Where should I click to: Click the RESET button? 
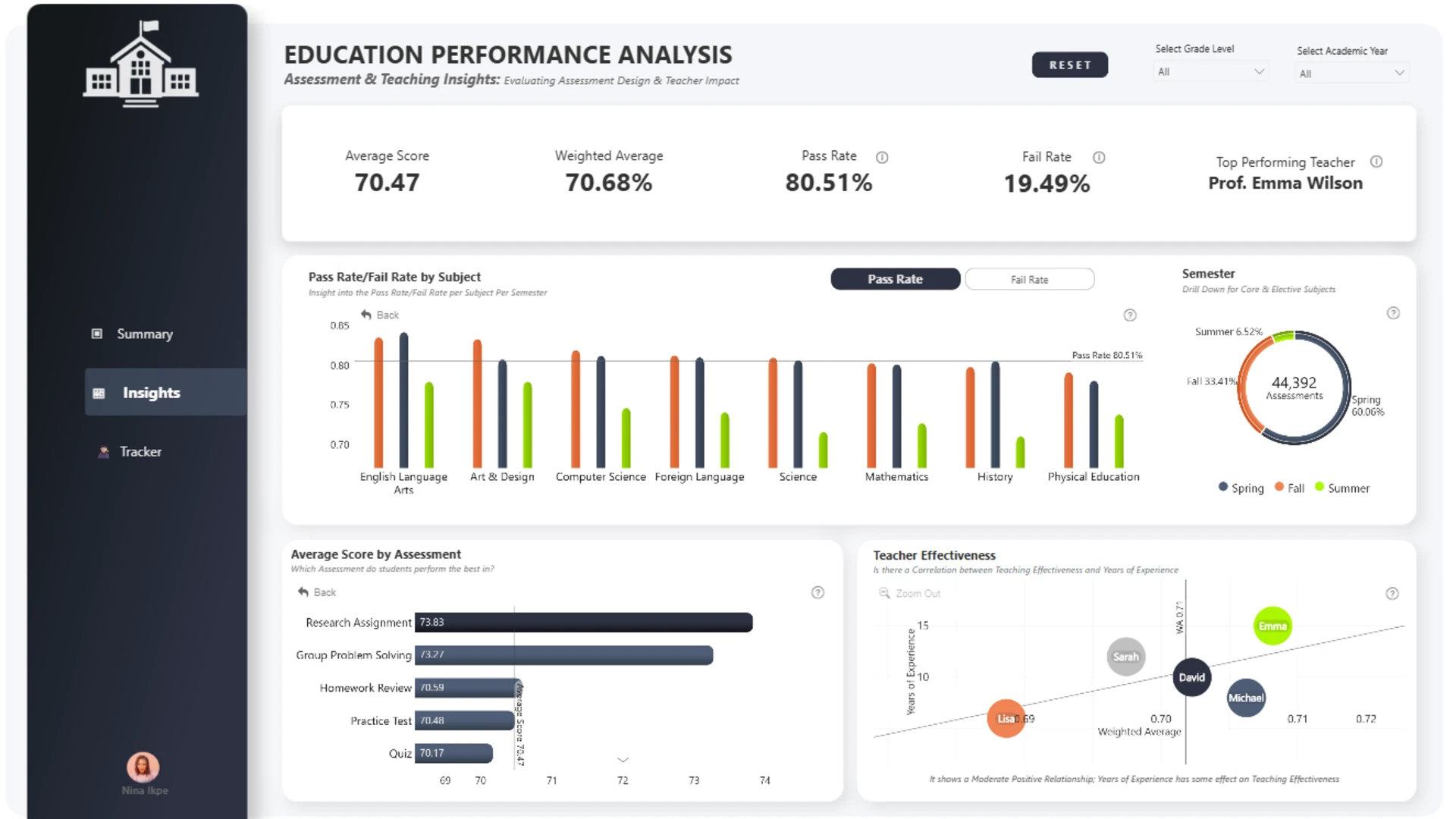coord(1070,65)
